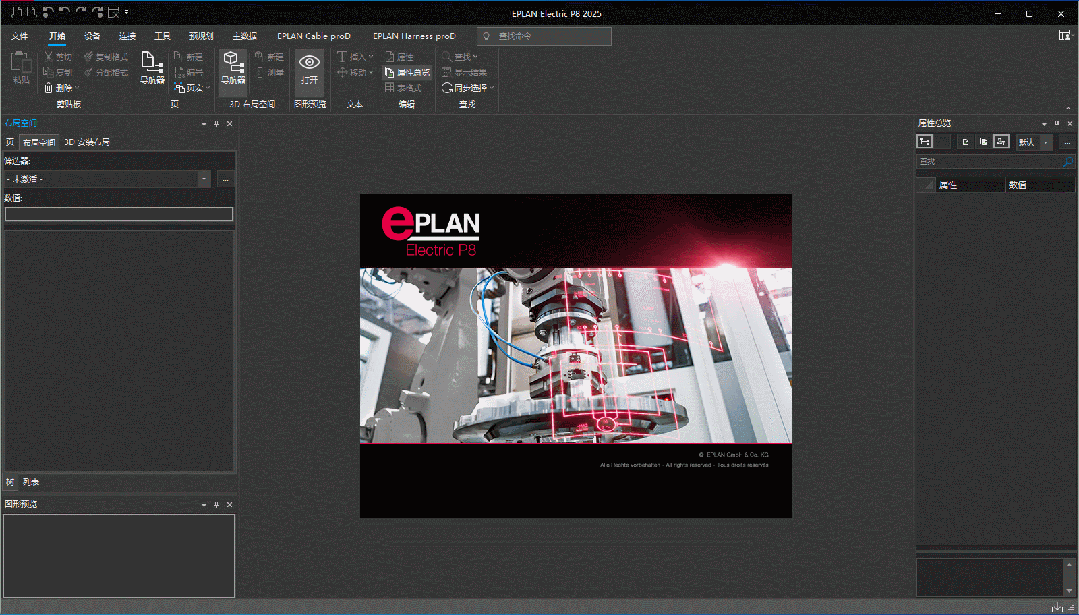This screenshot has height=615, width=1079.
Task: Open the File menu tab
Action: [x=20, y=36]
